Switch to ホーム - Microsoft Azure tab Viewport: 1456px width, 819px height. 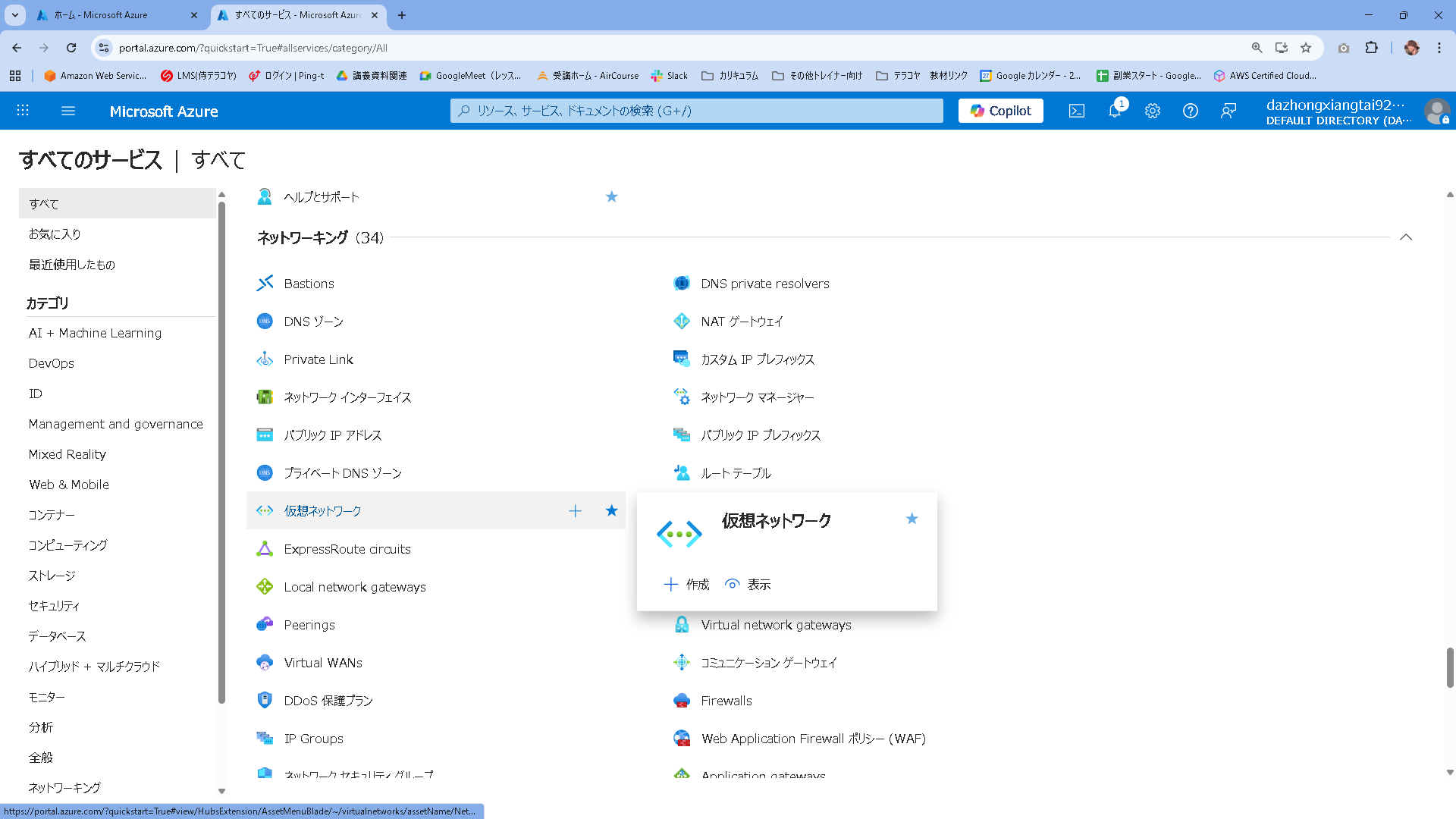click(x=101, y=15)
